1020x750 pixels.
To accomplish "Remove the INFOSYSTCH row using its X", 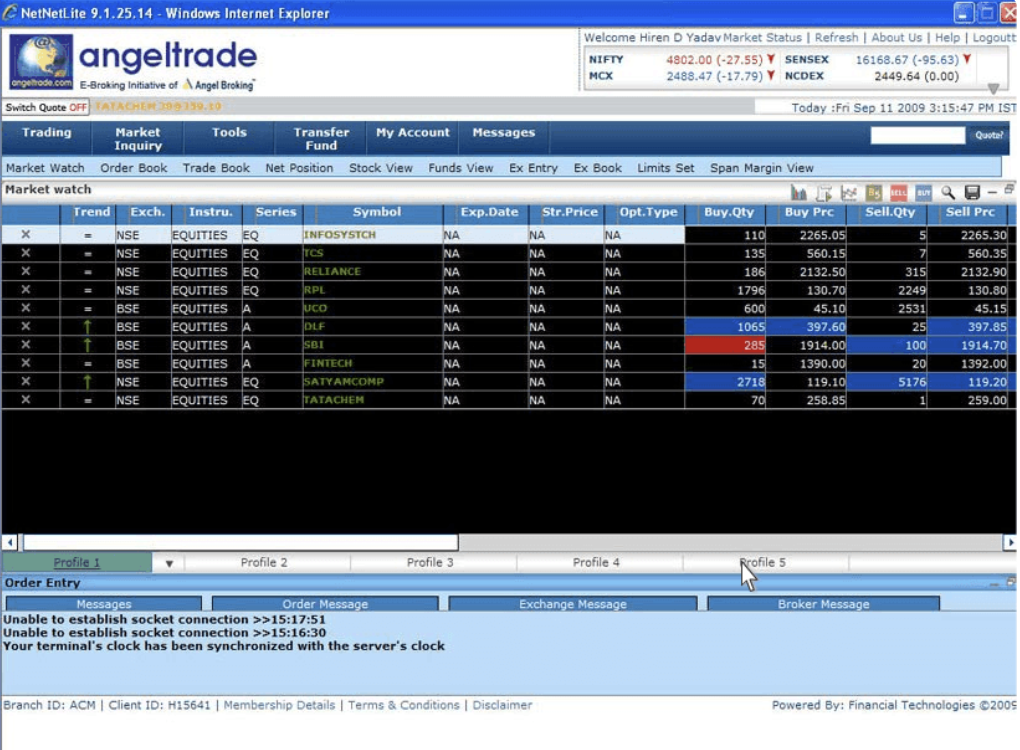I will pyautogui.click(x=26, y=235).
